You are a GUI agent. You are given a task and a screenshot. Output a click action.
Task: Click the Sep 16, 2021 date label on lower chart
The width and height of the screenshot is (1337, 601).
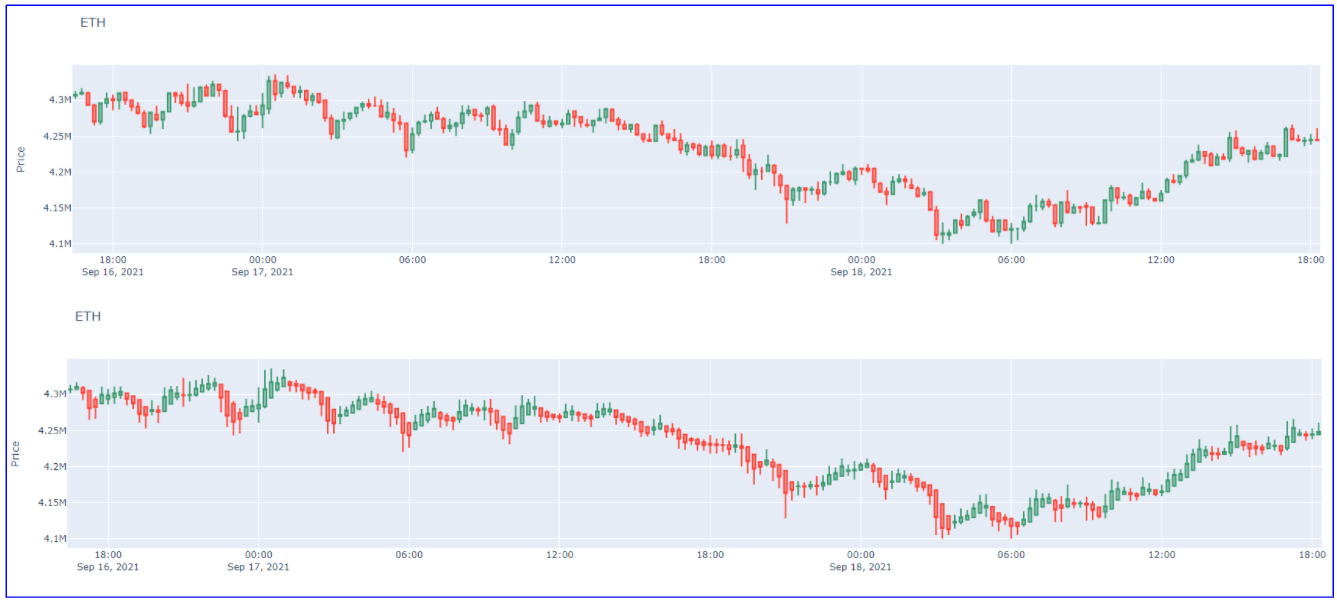pyautogui.click(x=108, y=567)
